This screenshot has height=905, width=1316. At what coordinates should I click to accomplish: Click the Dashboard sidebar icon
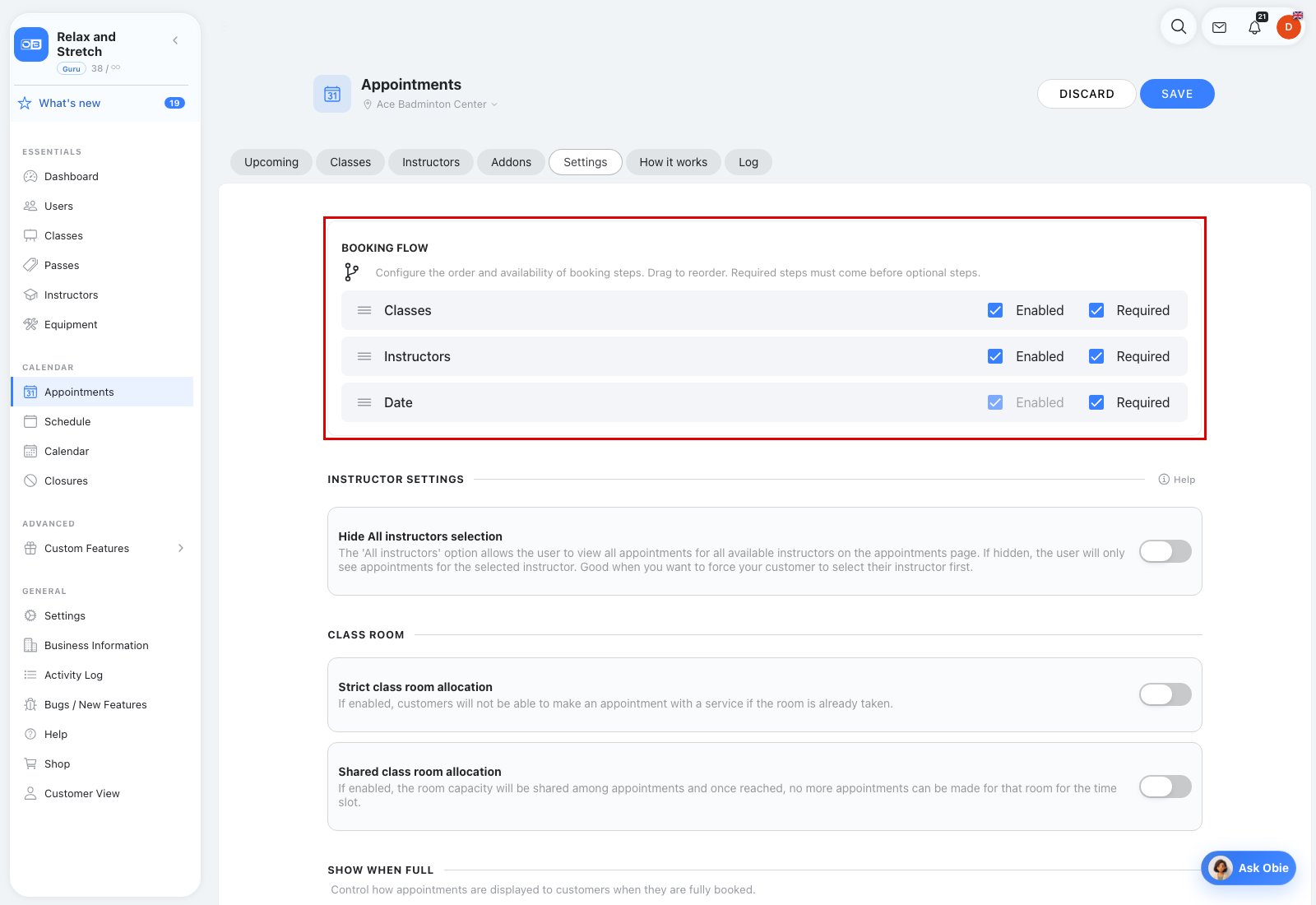[30, 176]
